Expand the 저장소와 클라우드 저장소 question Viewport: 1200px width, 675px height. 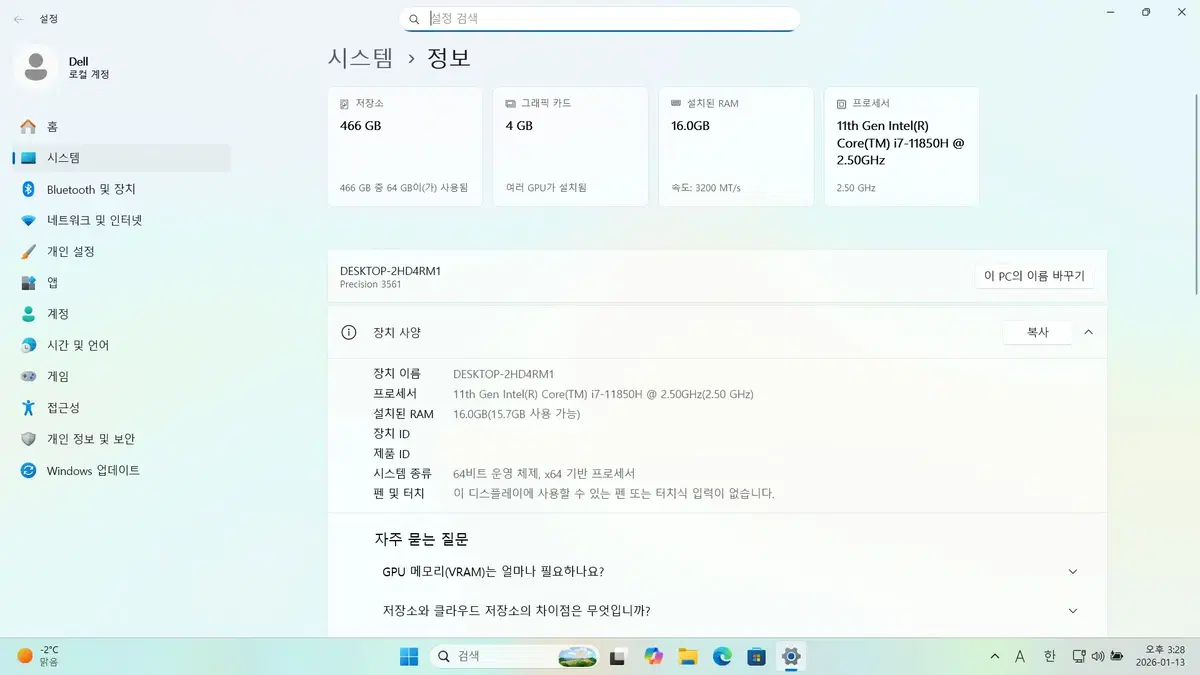(1072, 610)
